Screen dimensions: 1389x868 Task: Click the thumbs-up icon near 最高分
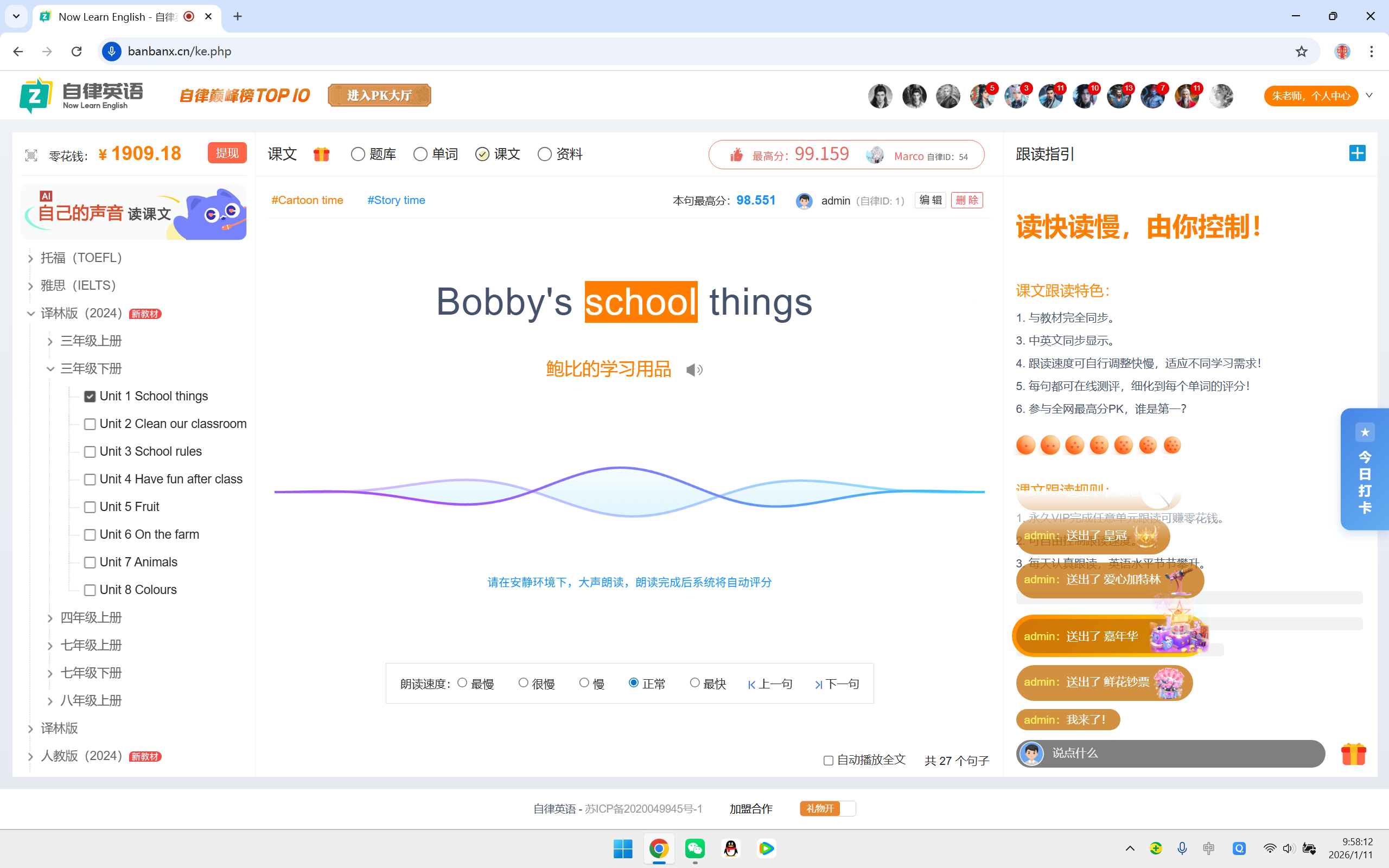coord(736,155)
